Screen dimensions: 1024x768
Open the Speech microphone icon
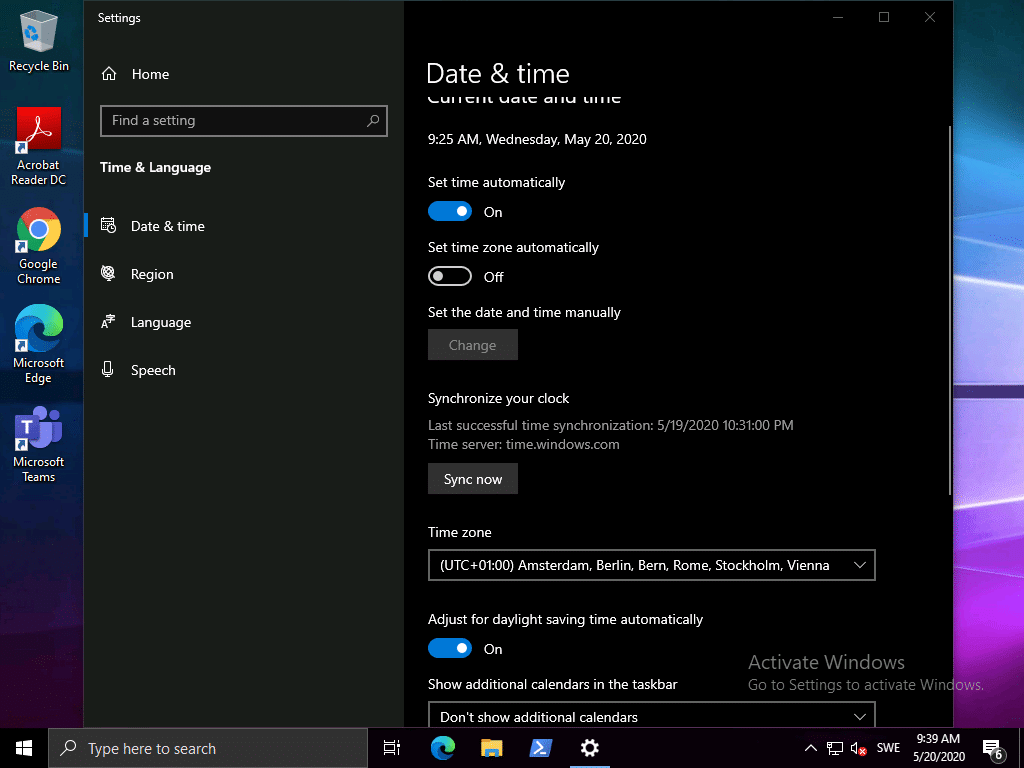(109, 370)
